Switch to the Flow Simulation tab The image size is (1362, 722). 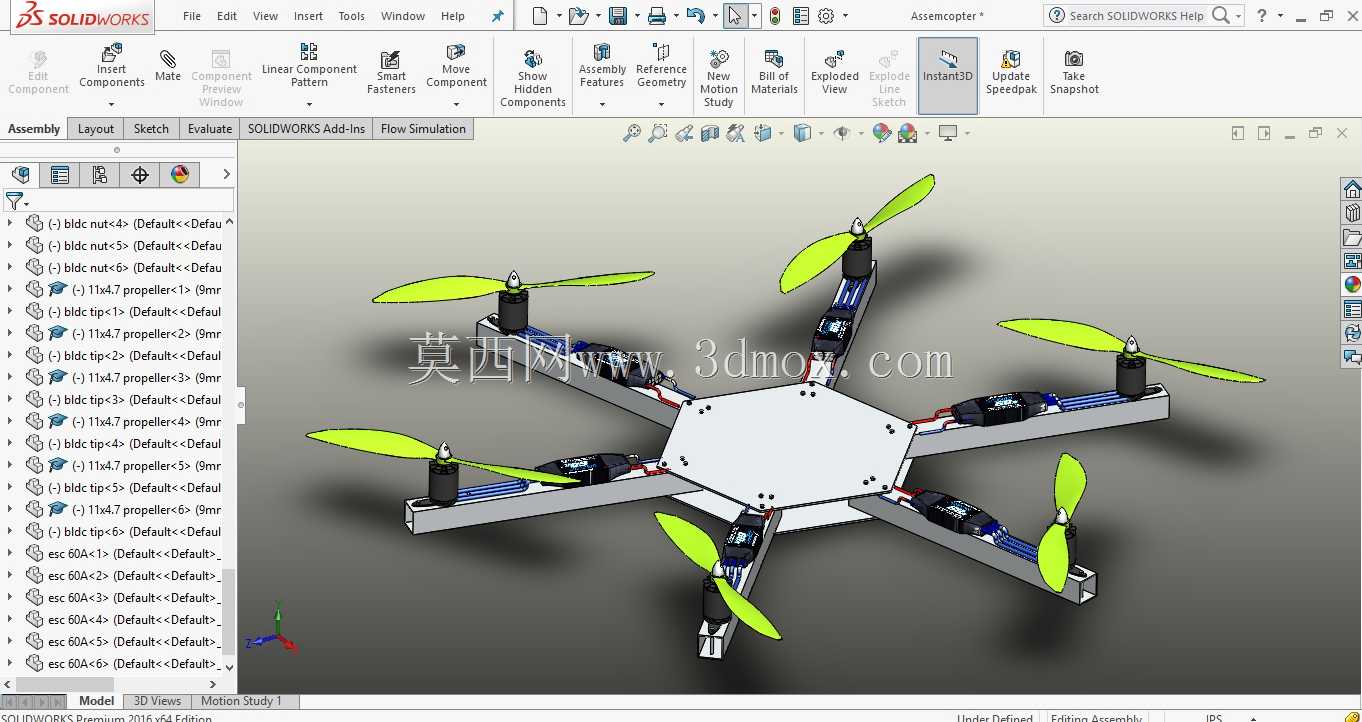pos(423,129)
